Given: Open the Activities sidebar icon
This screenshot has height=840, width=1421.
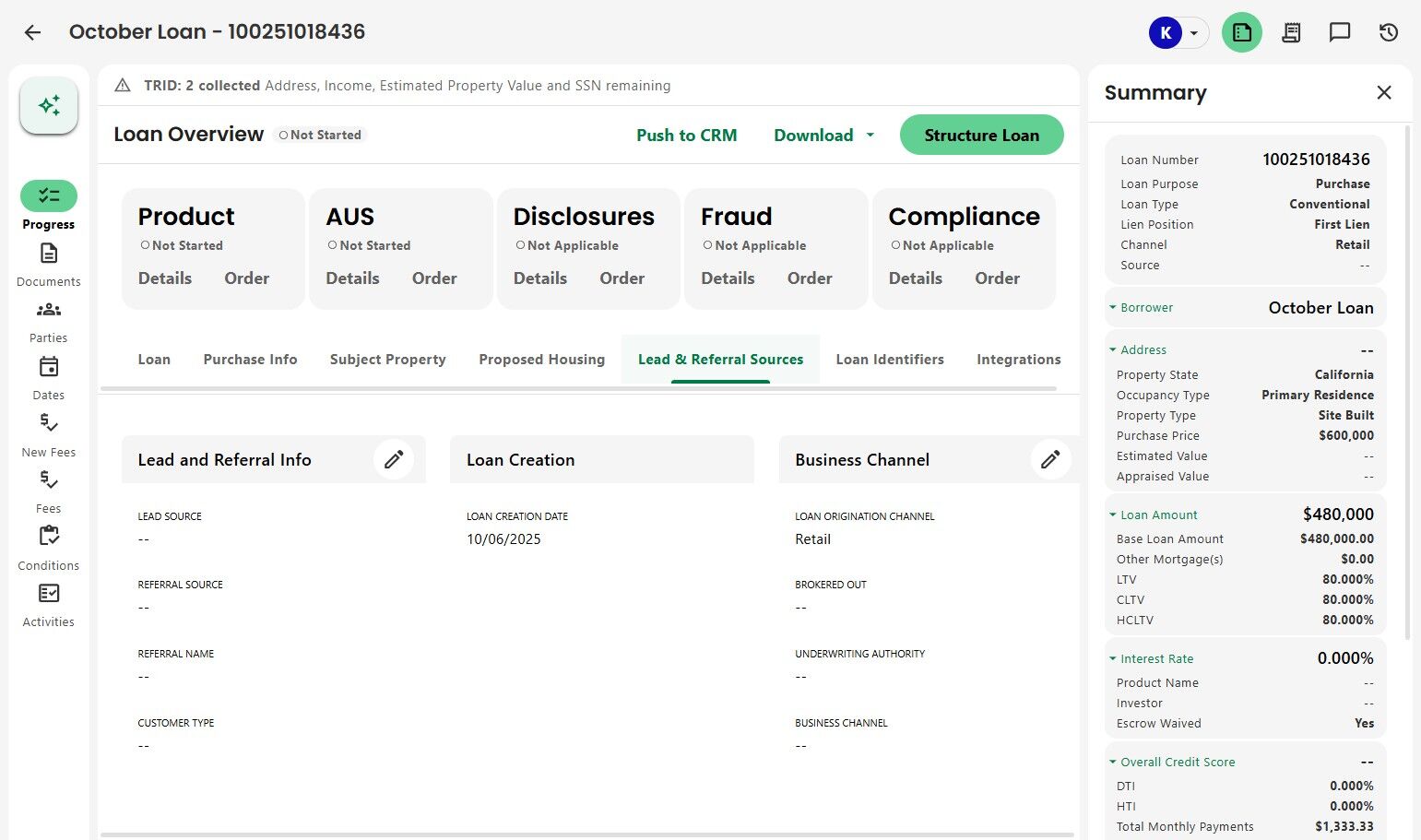Looking at the screenshot, I should [49, 593].
